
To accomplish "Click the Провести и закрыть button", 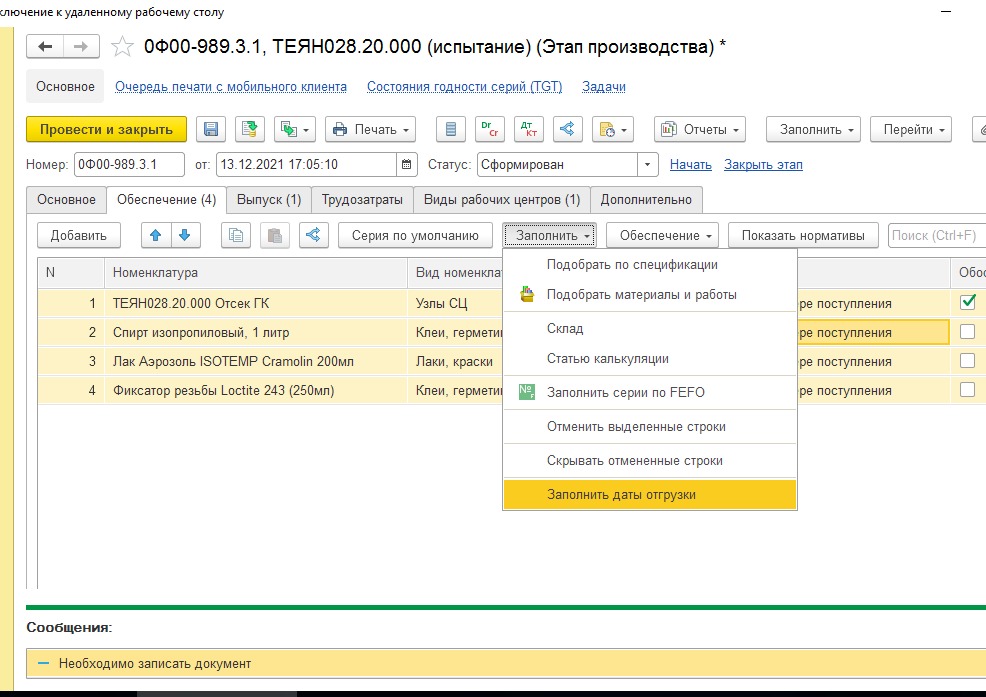I will click(106, 129).
